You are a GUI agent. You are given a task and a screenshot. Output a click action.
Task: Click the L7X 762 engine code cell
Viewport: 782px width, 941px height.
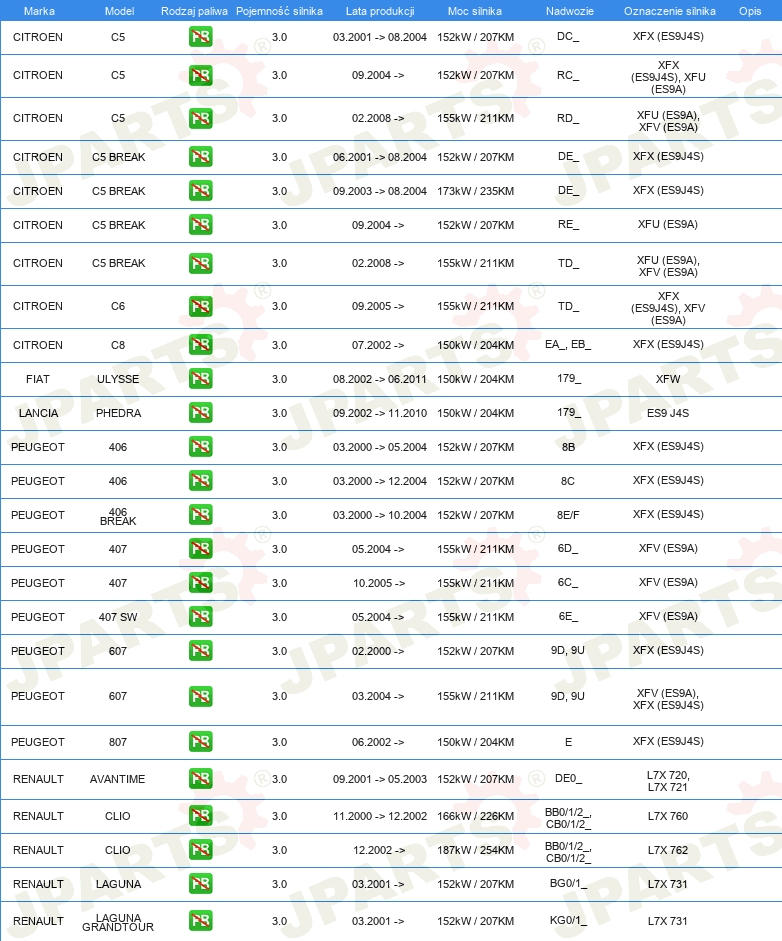(668, 850)
